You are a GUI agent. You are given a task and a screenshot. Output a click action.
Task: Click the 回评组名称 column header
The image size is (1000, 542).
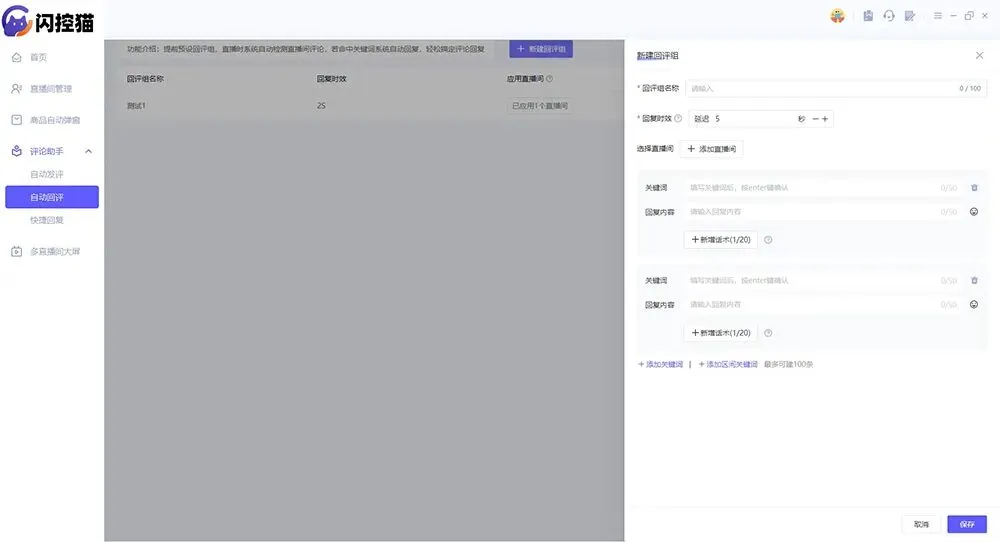click(145, 79)
